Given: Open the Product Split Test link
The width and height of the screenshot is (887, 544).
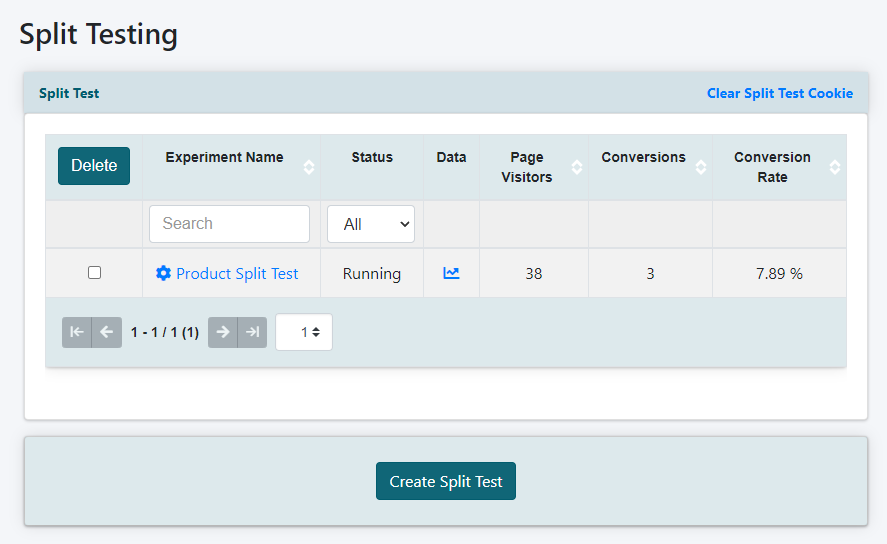Looking at the screenshot, I should (x=237, y=273).
